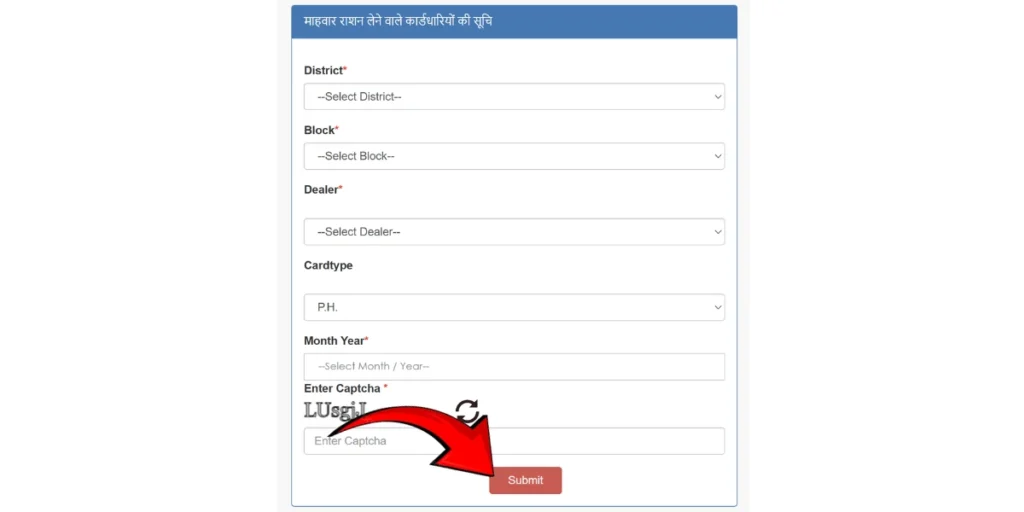Open the Cardtype dropdown showing P.H.

(514, 307)
